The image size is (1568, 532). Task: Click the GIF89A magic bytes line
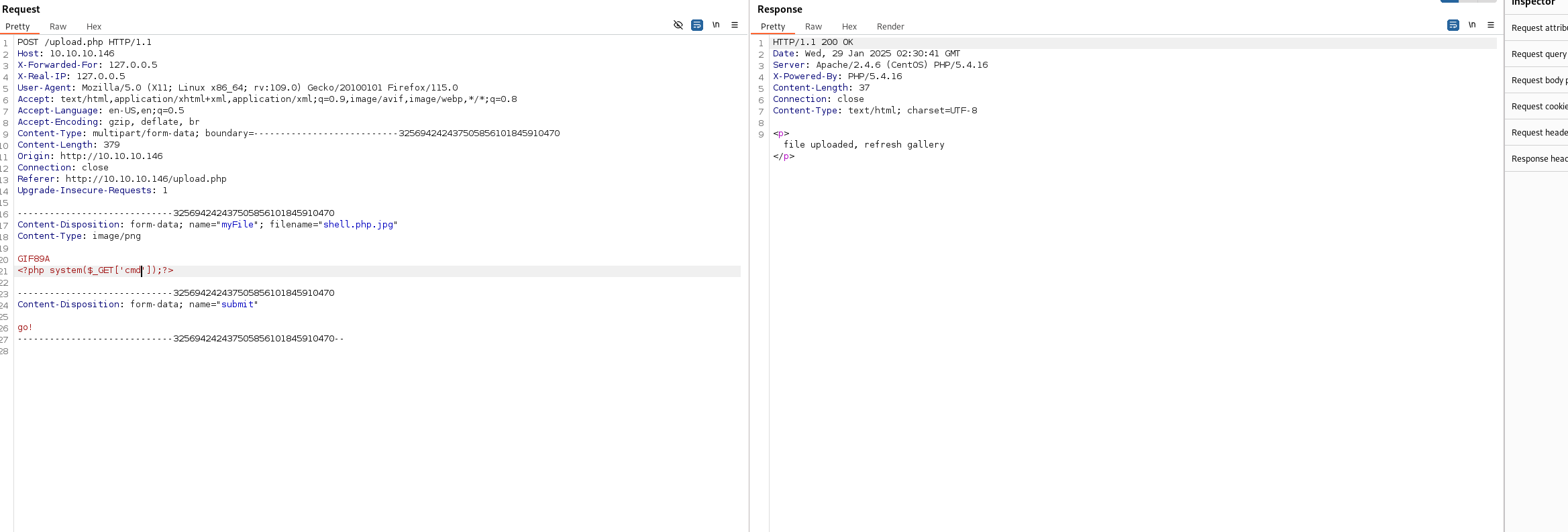34,259
